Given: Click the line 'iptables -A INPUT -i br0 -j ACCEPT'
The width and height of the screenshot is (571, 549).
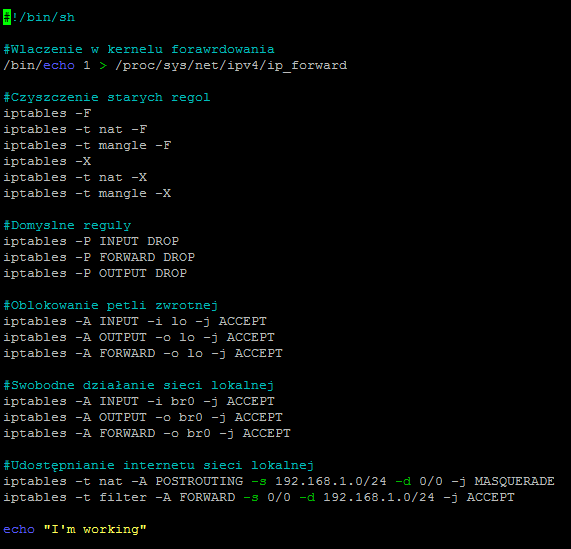Looking at the screenshot, I should [x=139, y=401].
